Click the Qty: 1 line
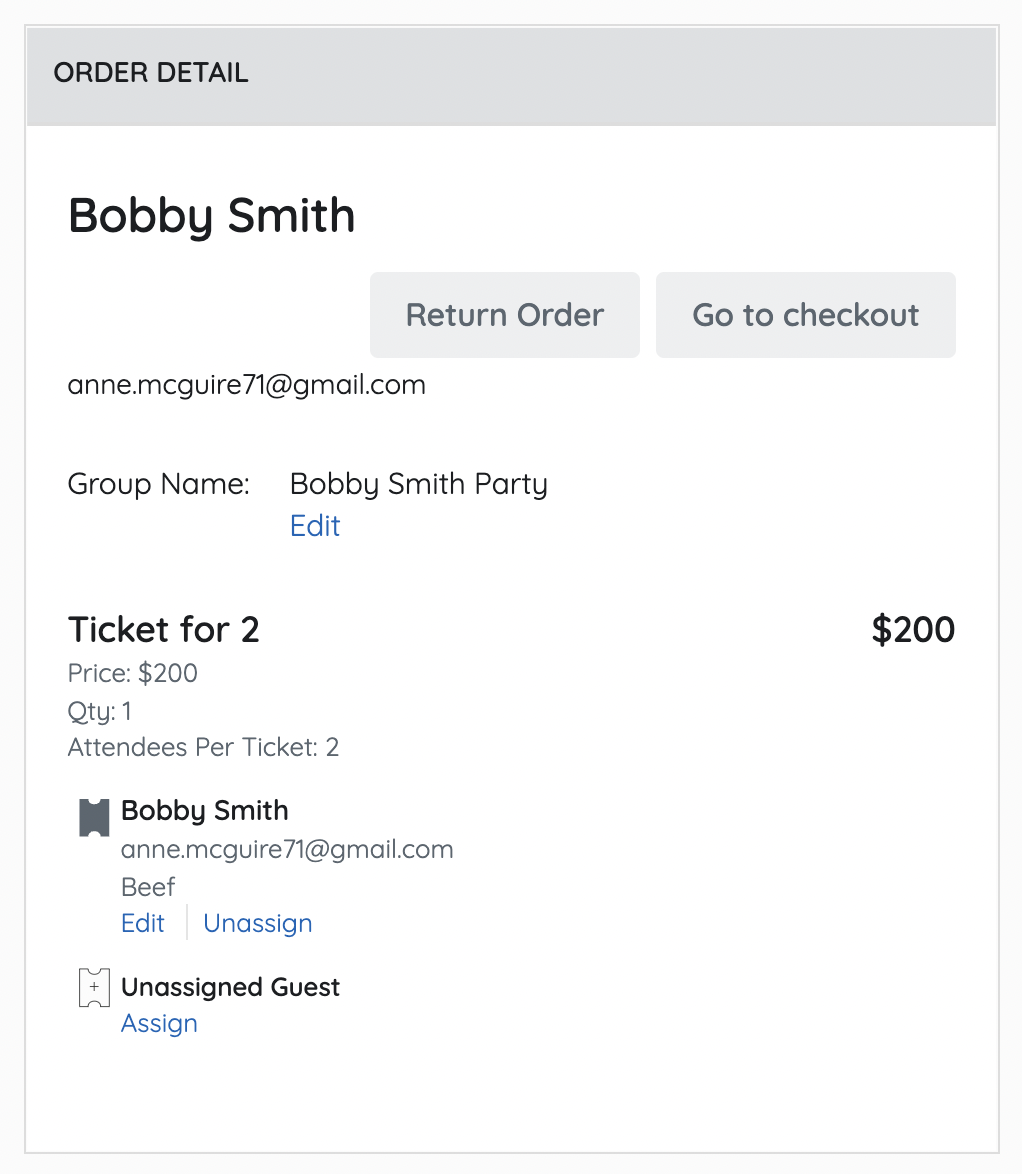This screenshot has height=1174, width=1022. tap(100, 711)
